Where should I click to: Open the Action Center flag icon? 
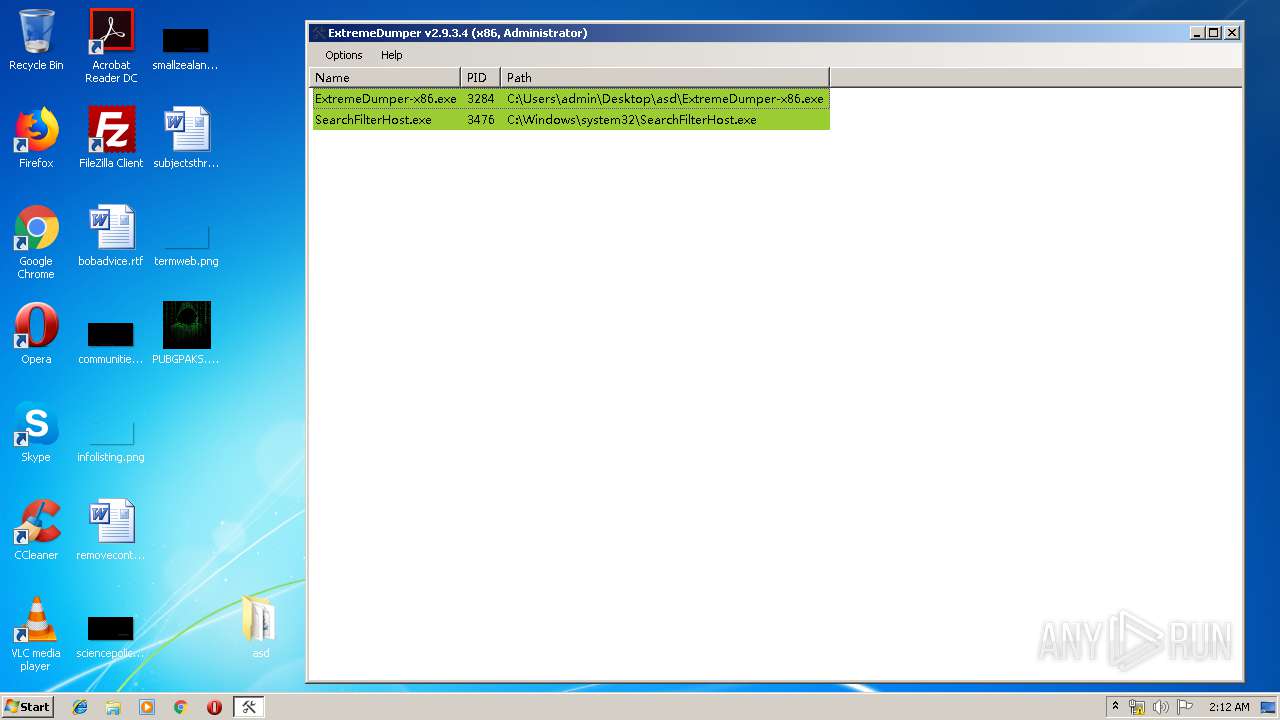pos(1185,707)
